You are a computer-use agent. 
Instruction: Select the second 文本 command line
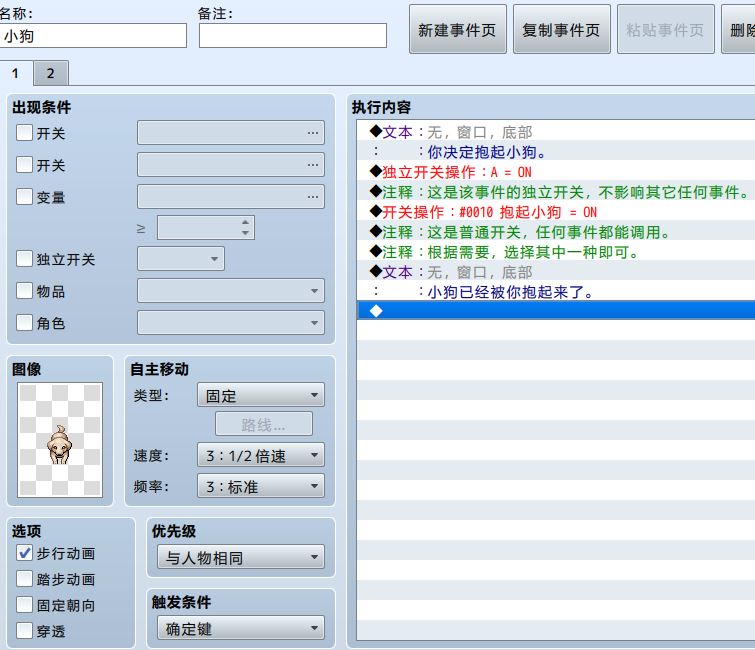(x=556, y=272)
